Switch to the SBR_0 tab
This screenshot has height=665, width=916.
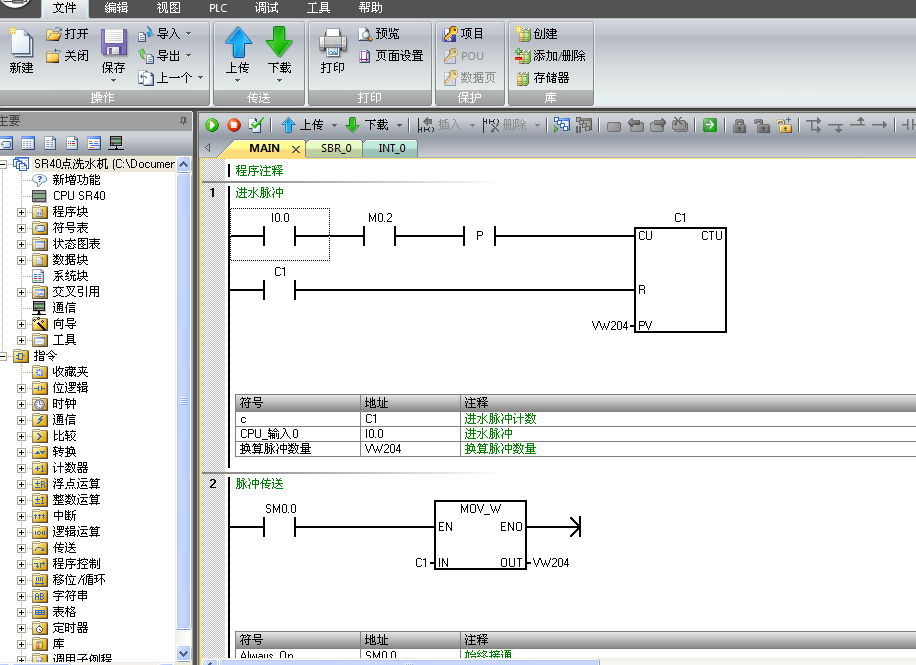click(336, 148)
